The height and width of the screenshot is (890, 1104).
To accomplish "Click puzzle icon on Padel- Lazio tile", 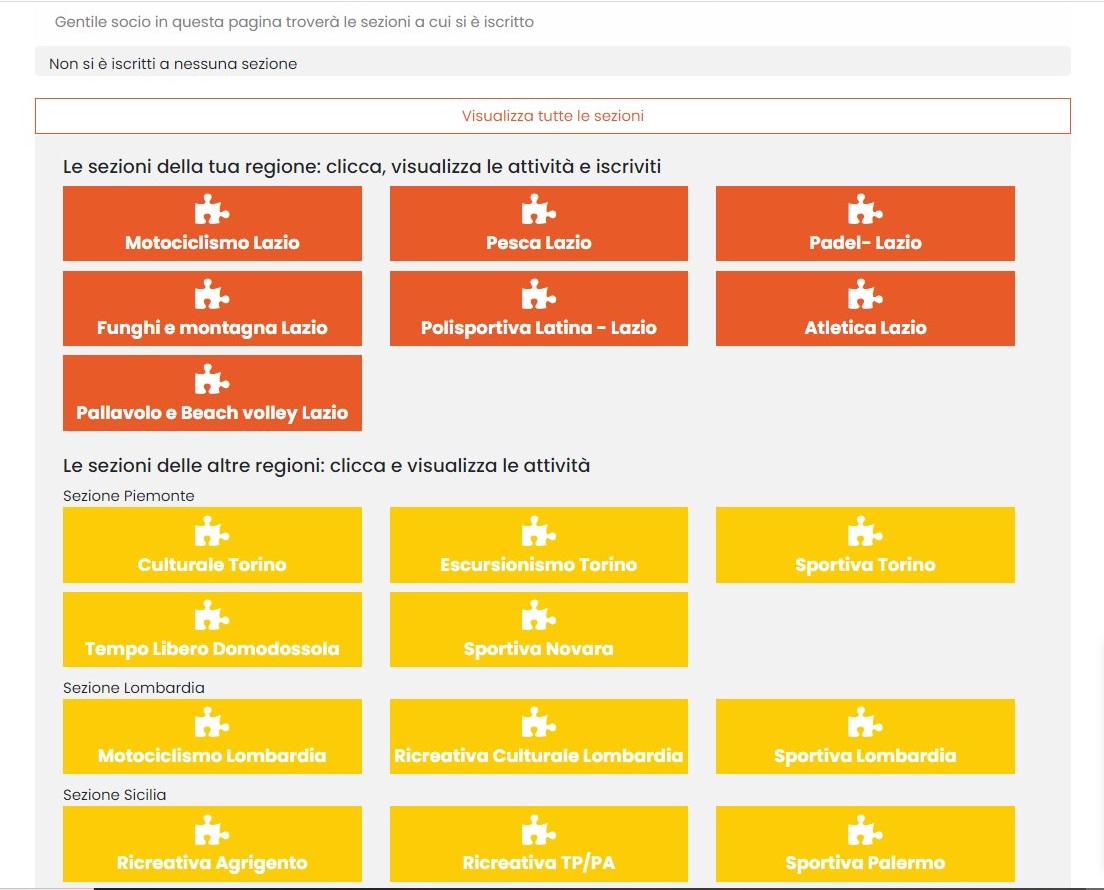I will [864, 211].
